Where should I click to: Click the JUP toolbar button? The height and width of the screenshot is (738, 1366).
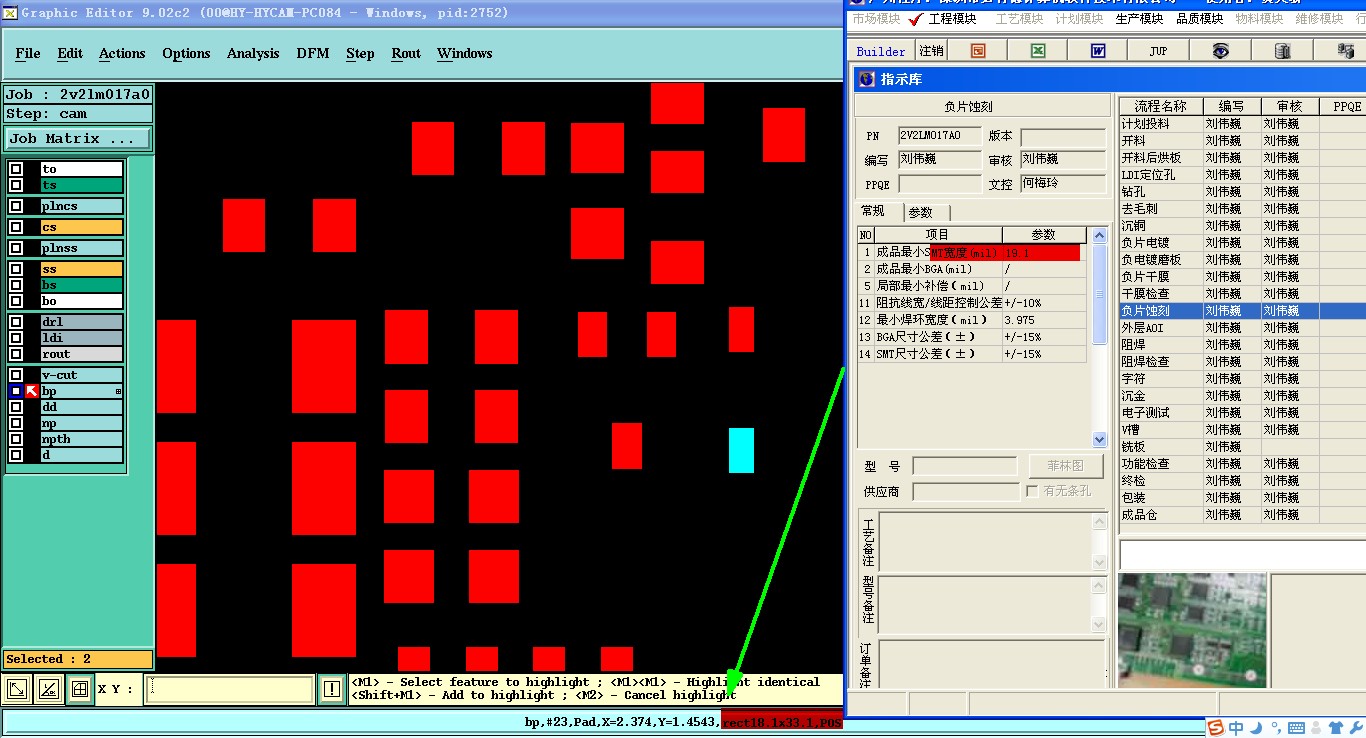[1158, 51]
